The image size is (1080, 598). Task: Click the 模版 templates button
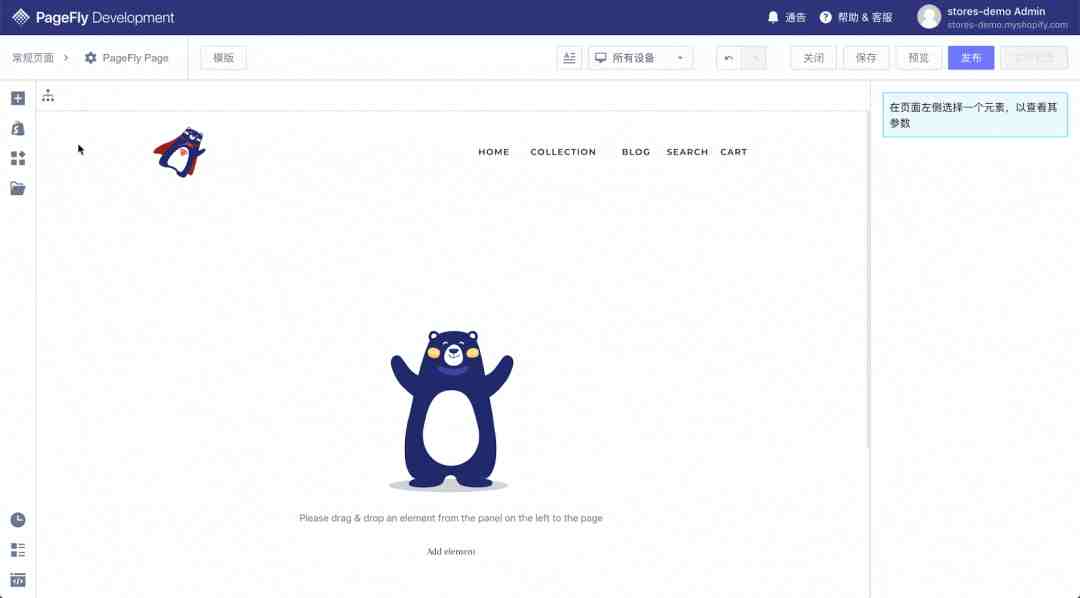coord(223,58)
